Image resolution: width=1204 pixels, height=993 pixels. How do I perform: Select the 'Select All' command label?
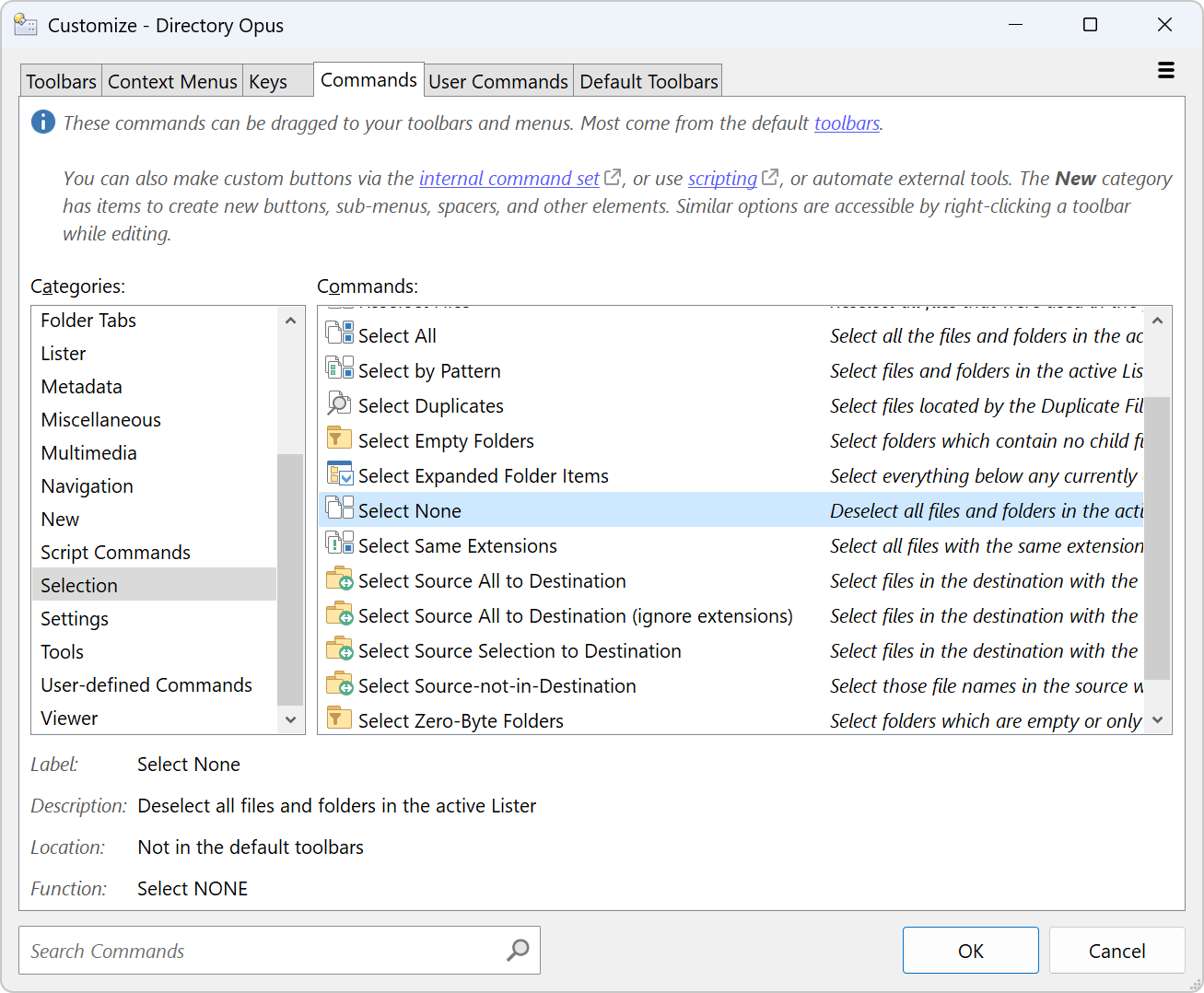[397, 336]
